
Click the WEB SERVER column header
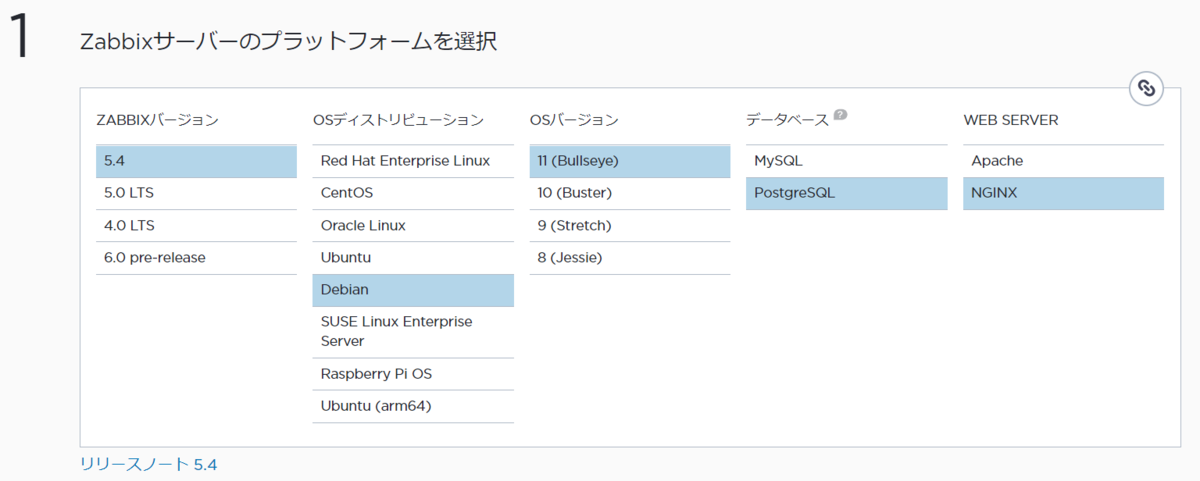1011,120
